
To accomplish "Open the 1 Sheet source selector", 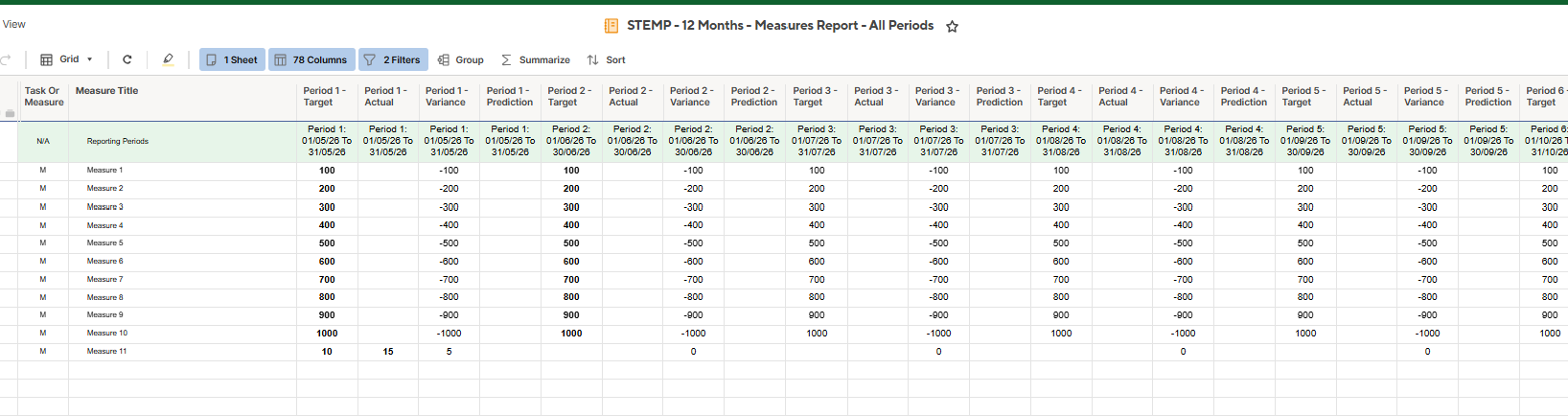I will click(232, 59).
